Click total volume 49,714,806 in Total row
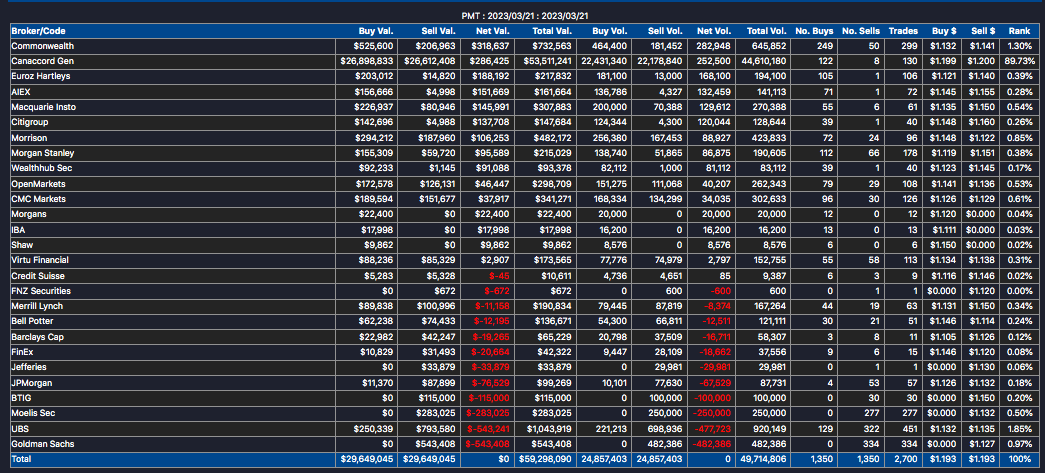The width and height of the screenshot is (1045, 473). click(x=762, y=459)
